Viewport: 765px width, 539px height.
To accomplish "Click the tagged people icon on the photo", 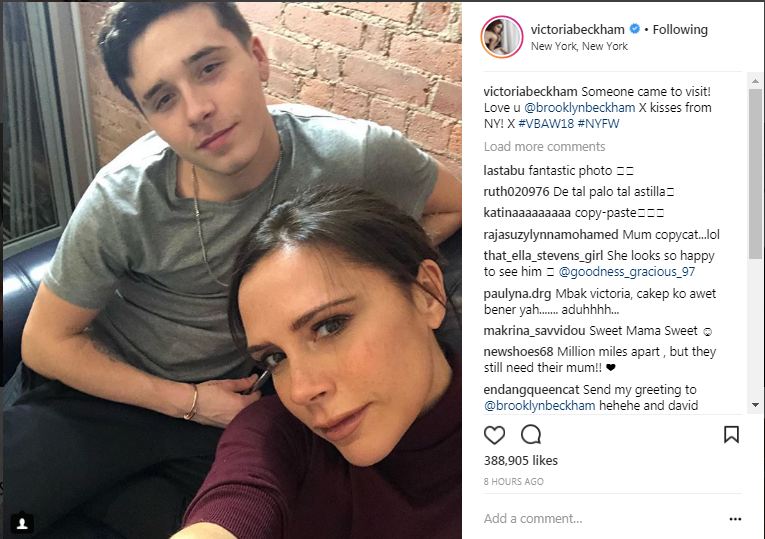I will tap(22, 523).
